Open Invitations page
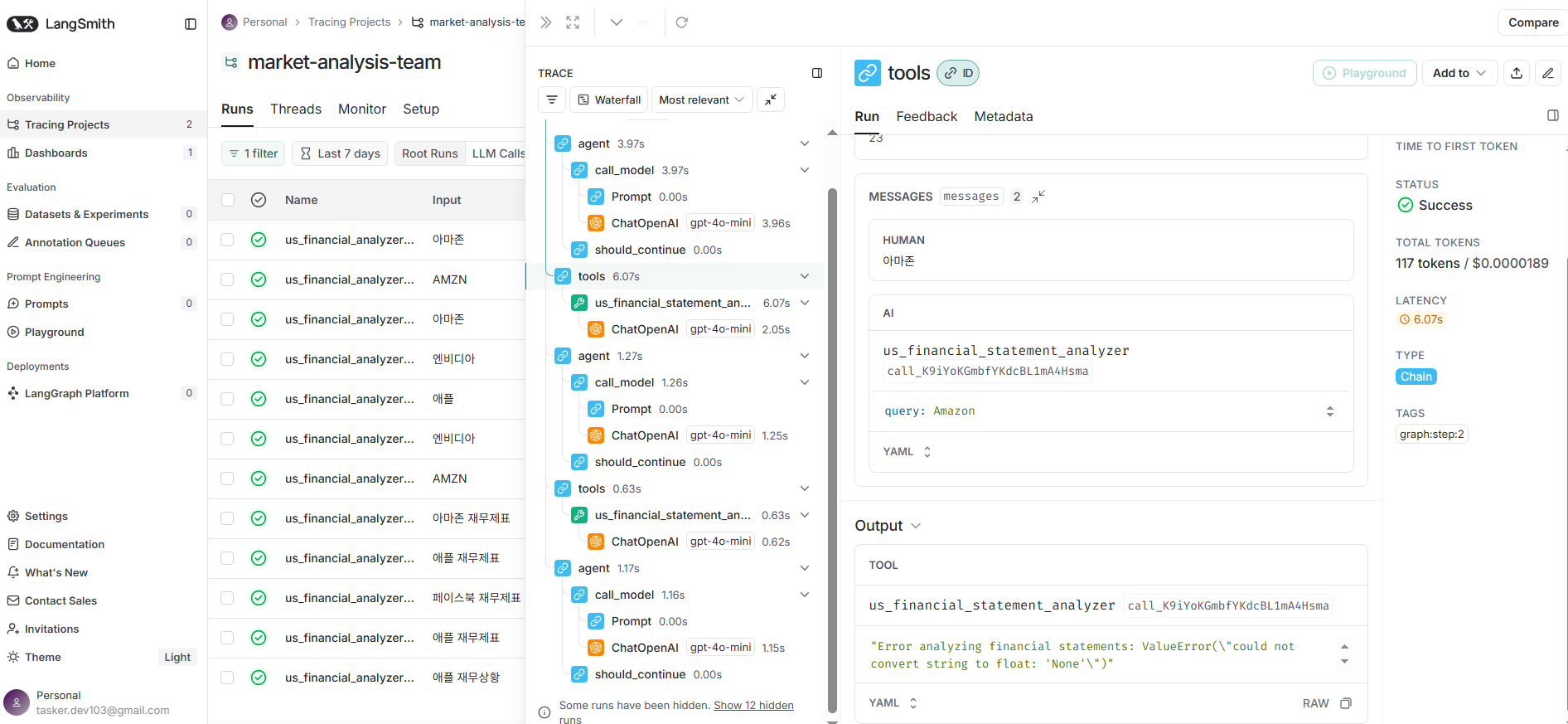The height and width of the screenshot is (724, 1568). [x=51, y=629]
